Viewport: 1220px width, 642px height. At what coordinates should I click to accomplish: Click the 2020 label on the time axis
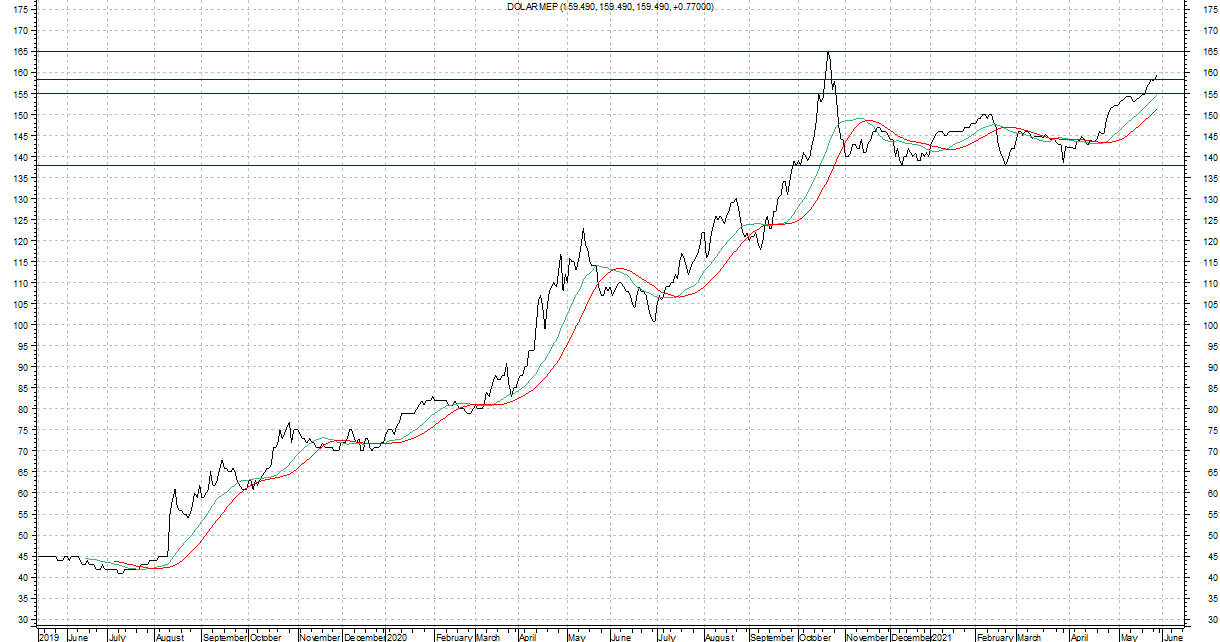[396, 636]
